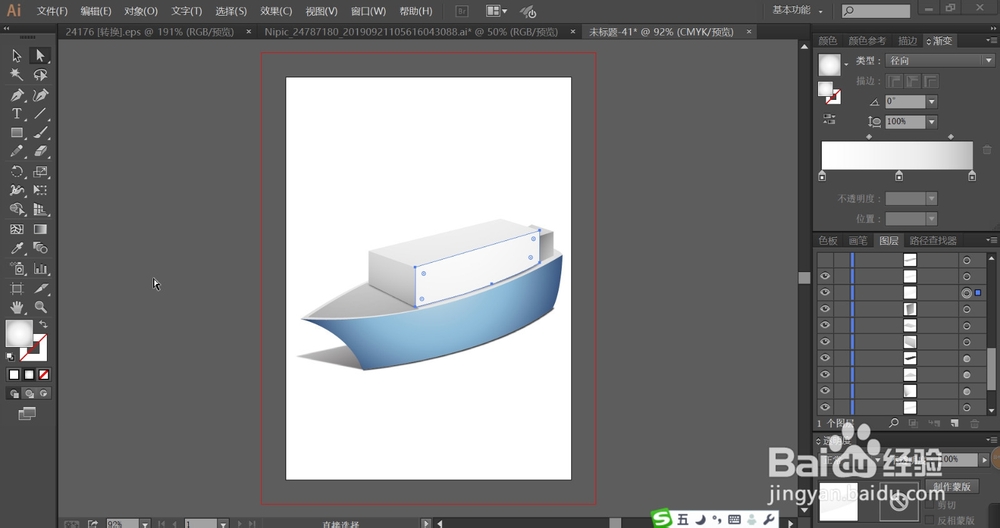Click the rightmost gradient color stop
Image resolution: width=1000 pixels, height=528 pixels.
972,175
